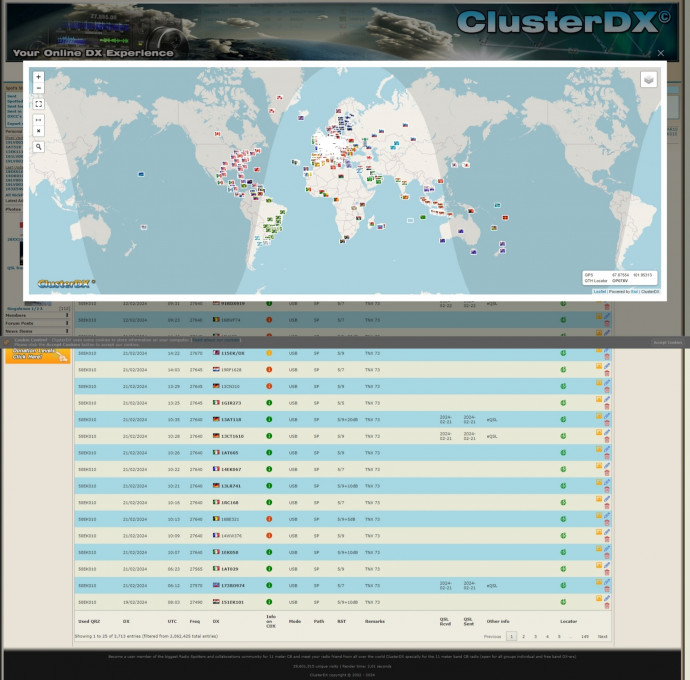Open callsign 173RO974 in the DX column
This screenshot has width=690, height=680.
233,585
